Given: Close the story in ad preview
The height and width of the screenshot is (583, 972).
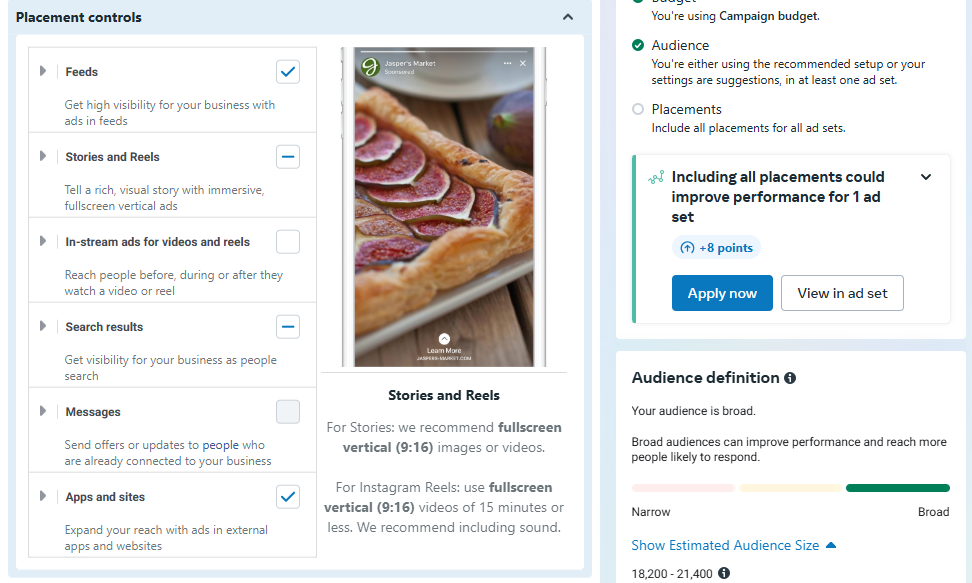Looking at the screenshot, I should tap(523, 63).
